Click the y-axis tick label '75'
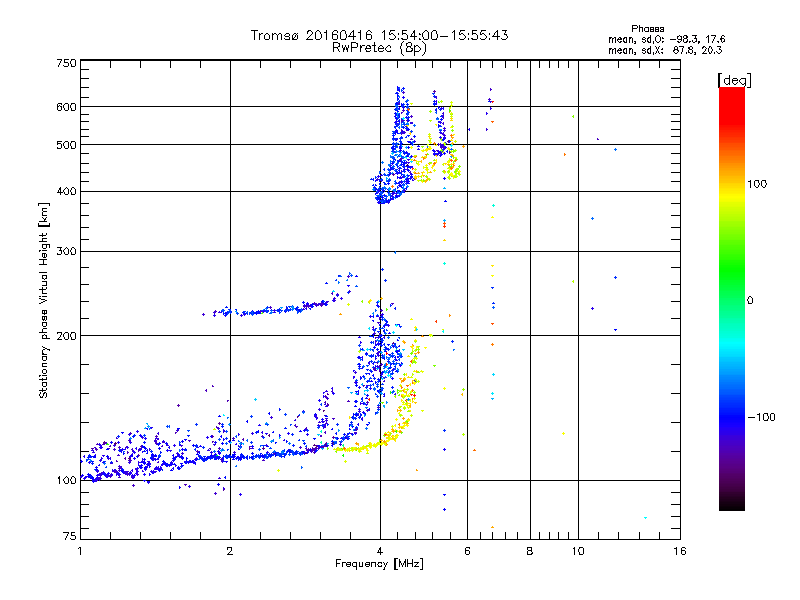The height and width of the screenshot is (600, 800). [x=70, y=536]
